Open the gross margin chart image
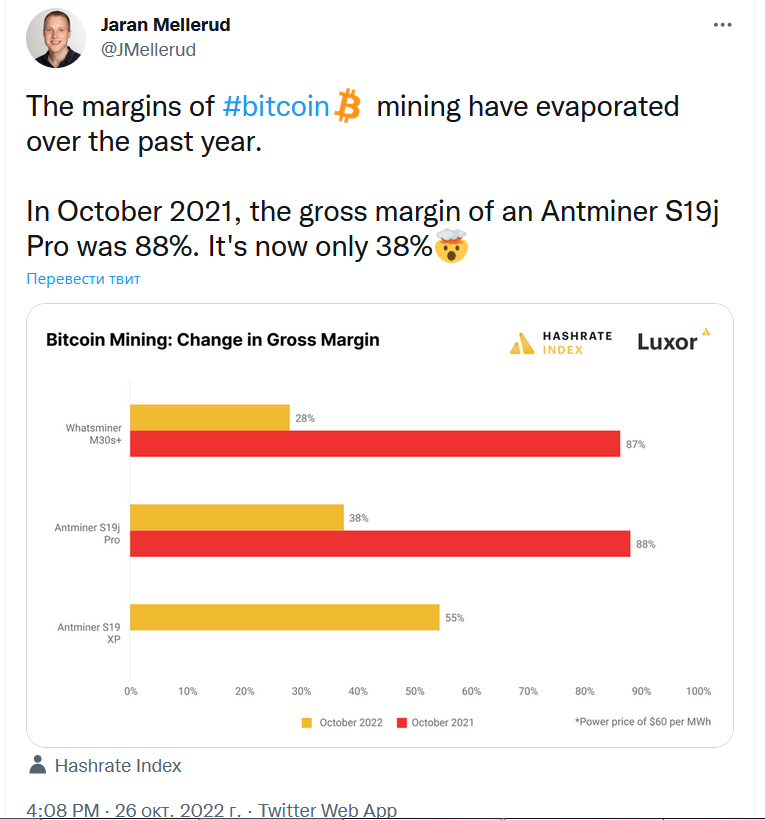 pos(380,525)
